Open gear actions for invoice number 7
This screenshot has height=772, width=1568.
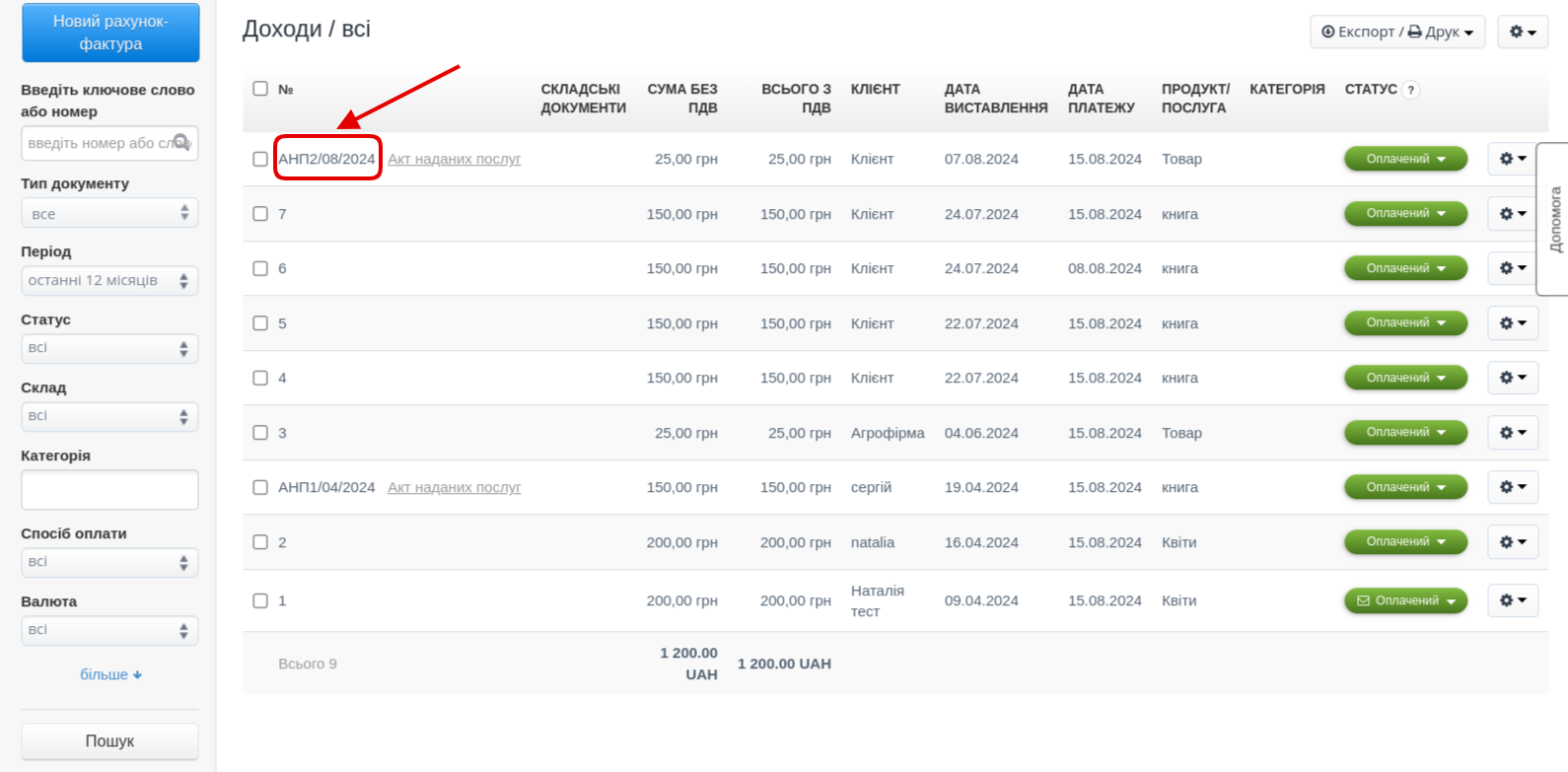pyautogui.click(x=1512, y=214)
